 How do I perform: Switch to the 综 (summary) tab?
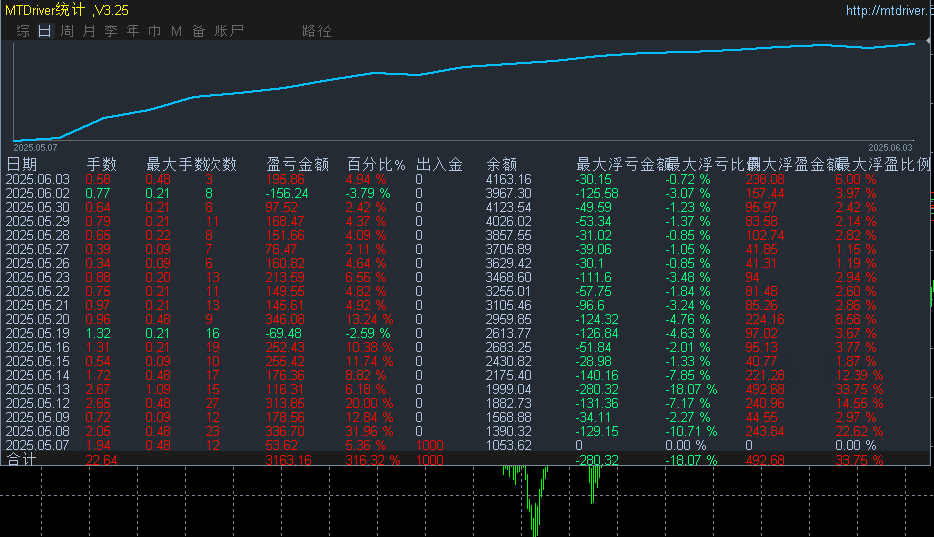point(22,31)
